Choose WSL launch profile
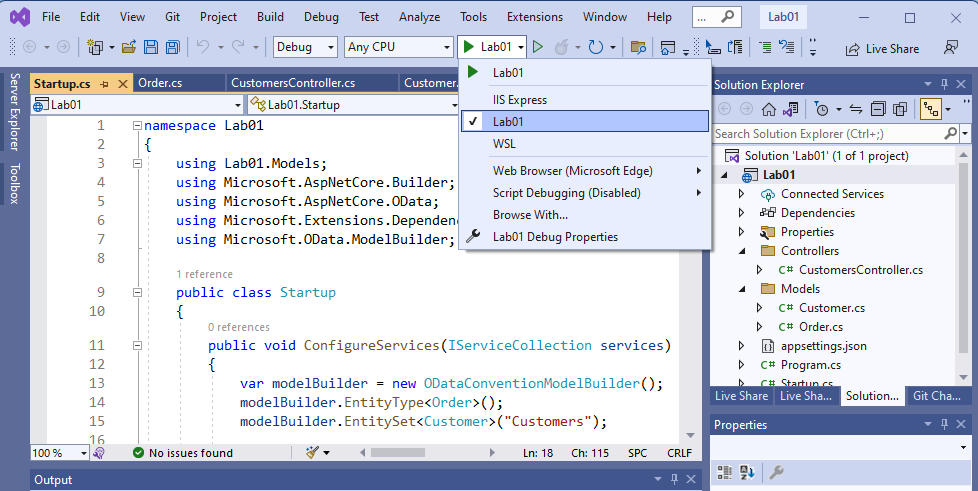Viewport: 978px width, 491px height. click(585, 143)
